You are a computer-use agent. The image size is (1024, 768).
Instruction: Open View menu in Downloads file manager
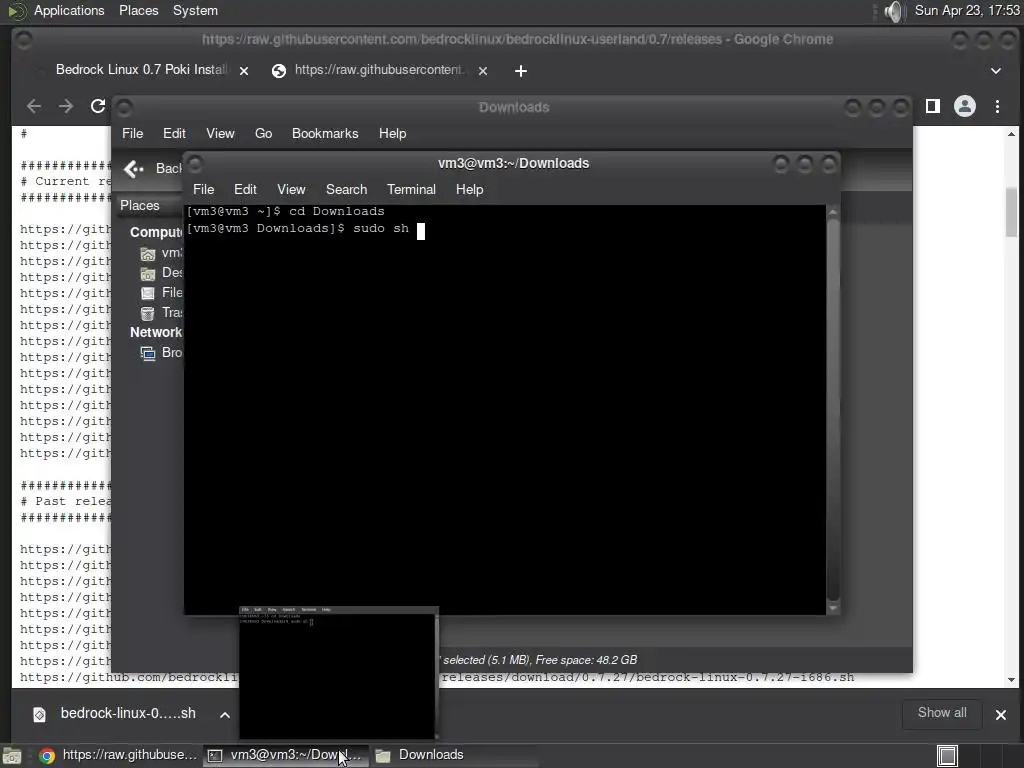[x=220, y=133]
